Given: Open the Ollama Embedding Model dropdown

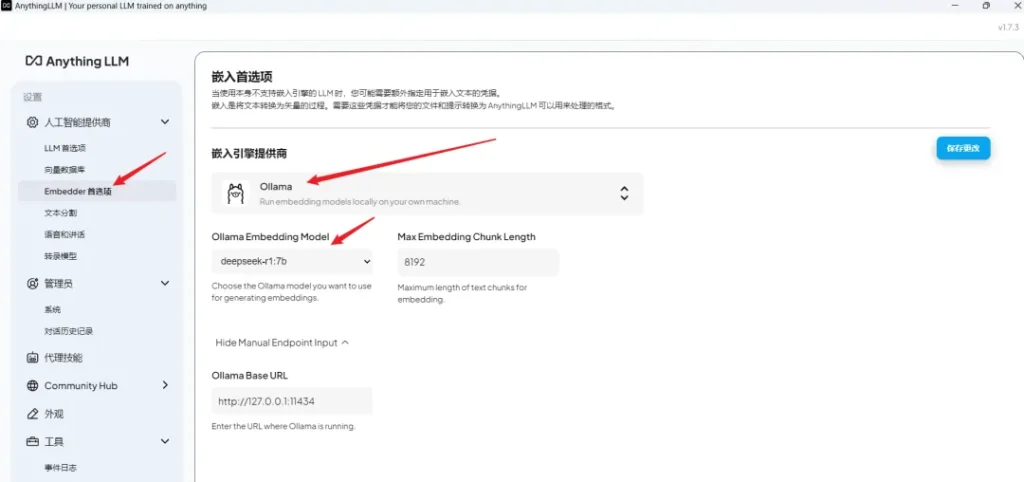Looking at the screenshot, I should tap(292, 262).
